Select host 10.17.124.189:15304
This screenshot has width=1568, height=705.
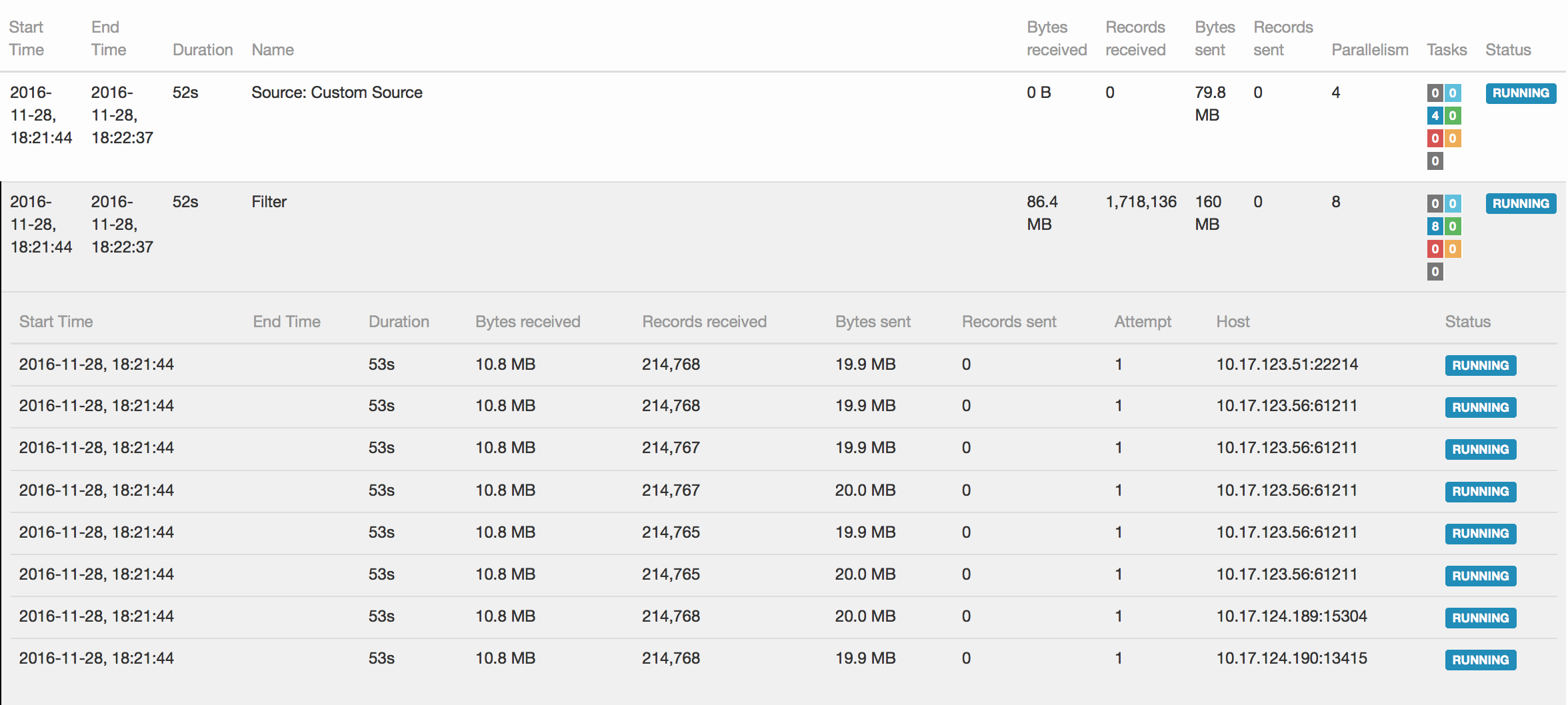pos(1291,616)
